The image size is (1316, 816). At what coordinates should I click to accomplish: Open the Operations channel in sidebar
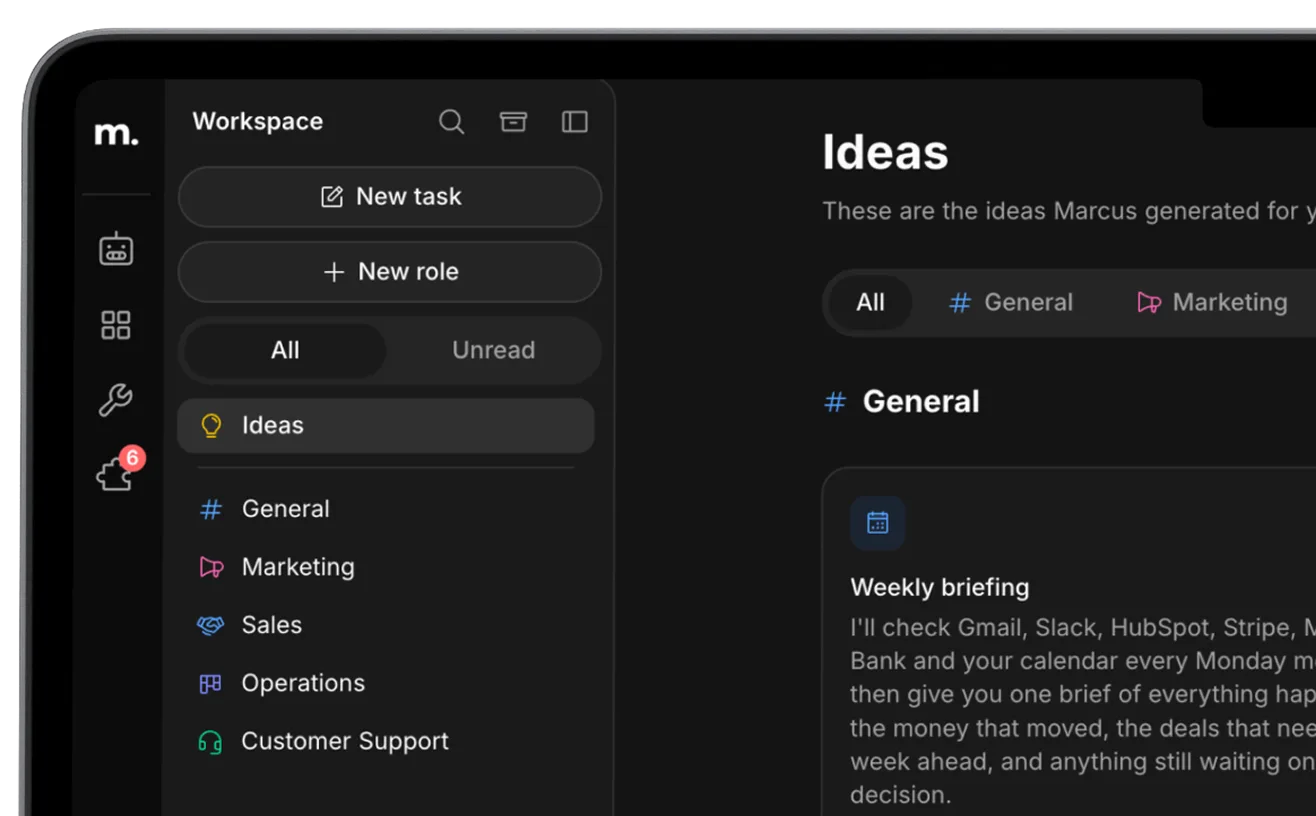386,683
